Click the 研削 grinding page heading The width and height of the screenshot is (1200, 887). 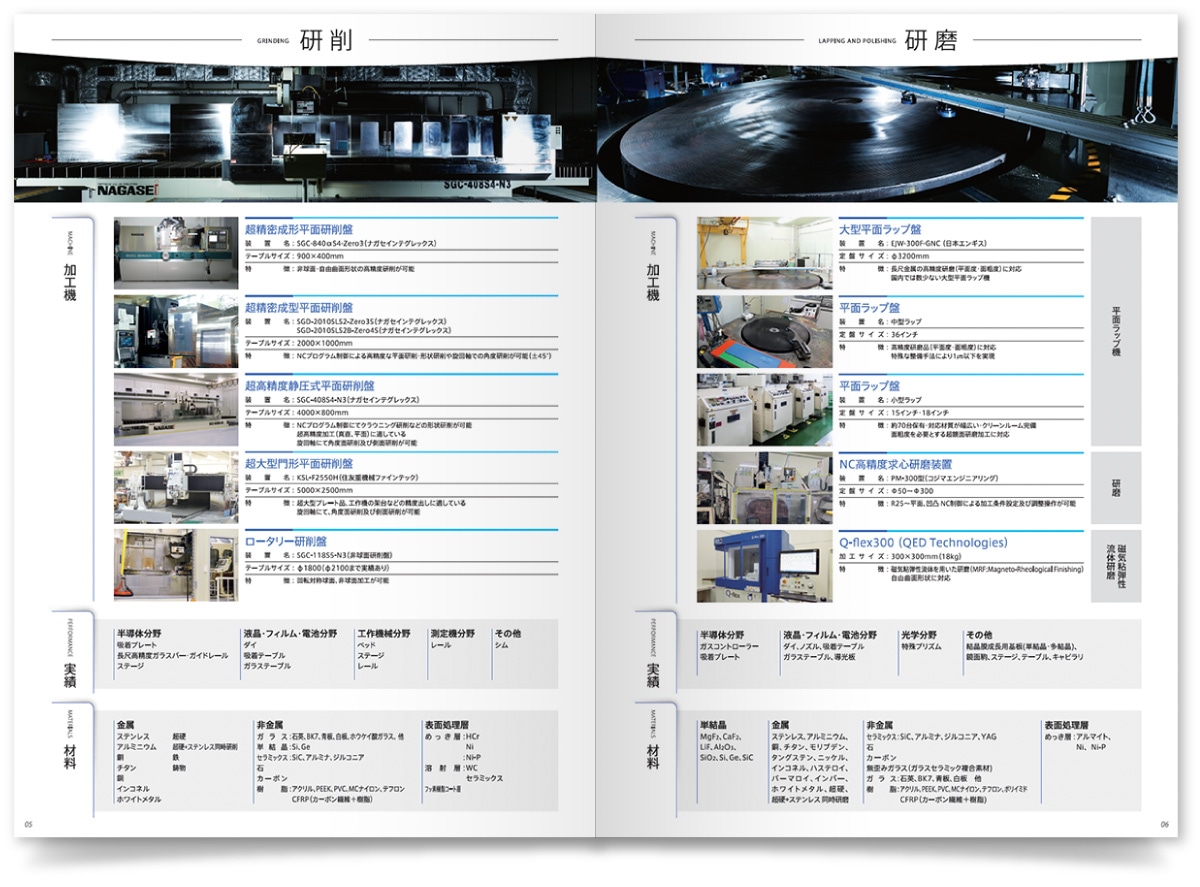(325, 40)
